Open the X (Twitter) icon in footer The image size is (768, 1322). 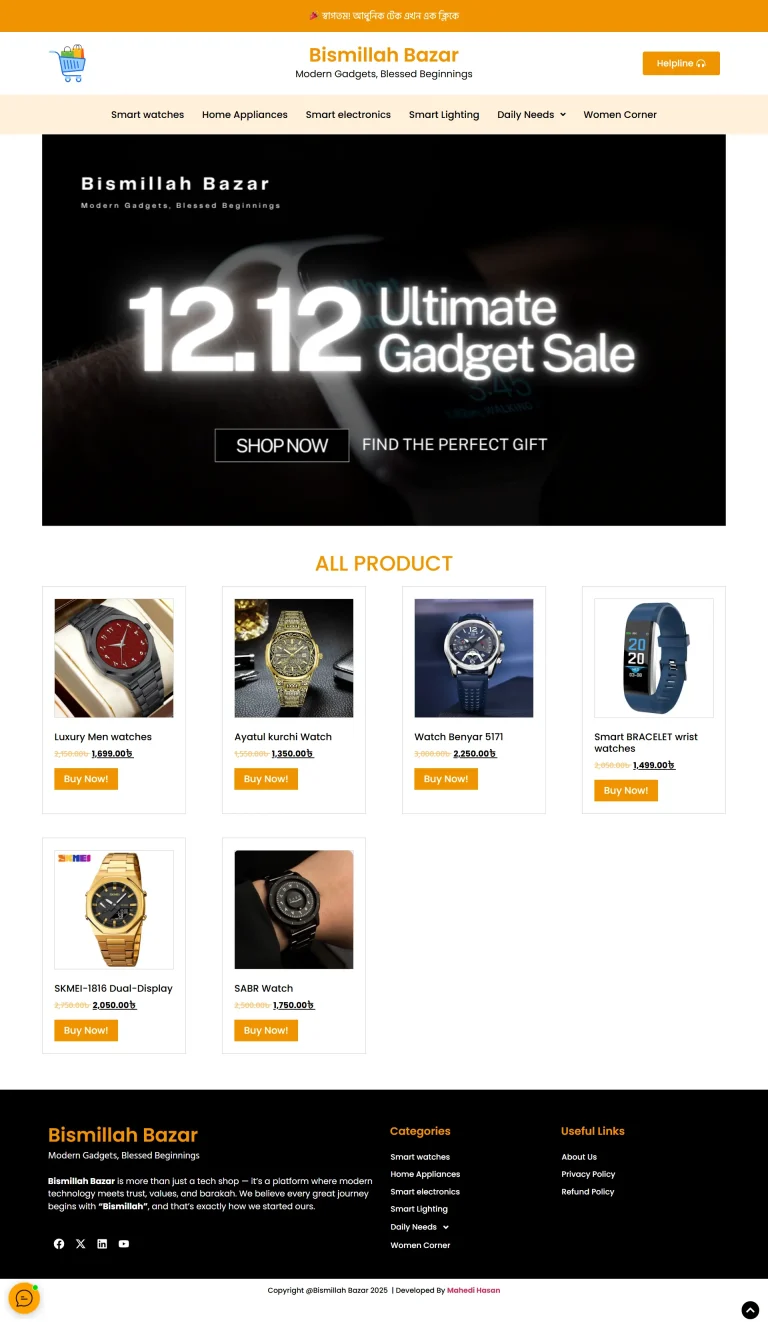coord(81,1244)
